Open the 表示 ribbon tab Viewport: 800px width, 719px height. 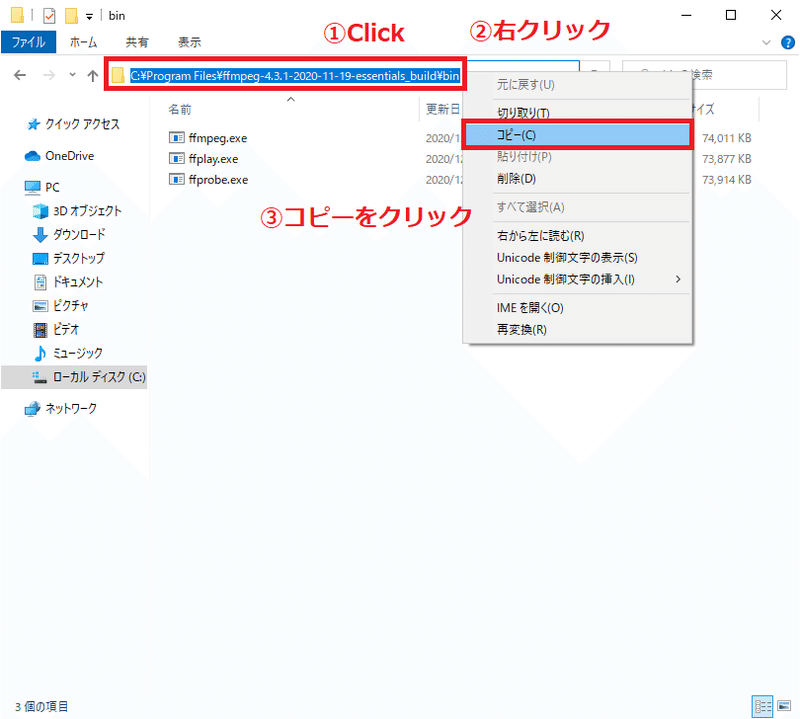pyautogui.click(x=189, y=42)
